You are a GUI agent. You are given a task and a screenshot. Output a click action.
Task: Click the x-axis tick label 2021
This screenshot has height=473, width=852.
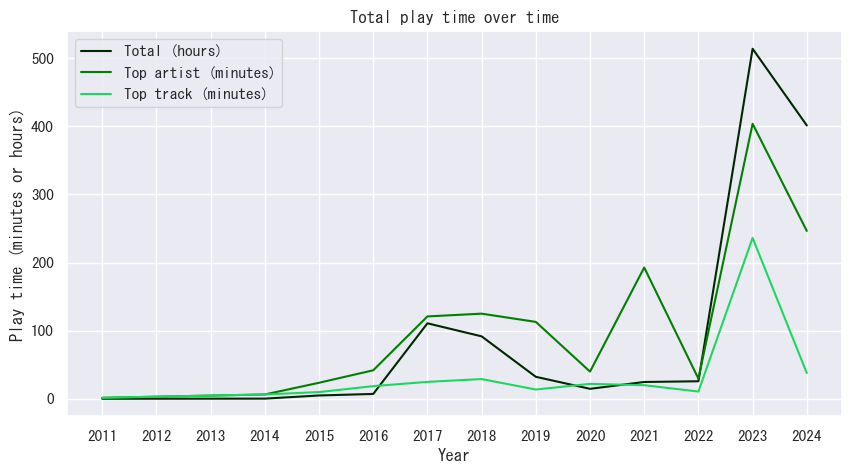coord(644,436)
